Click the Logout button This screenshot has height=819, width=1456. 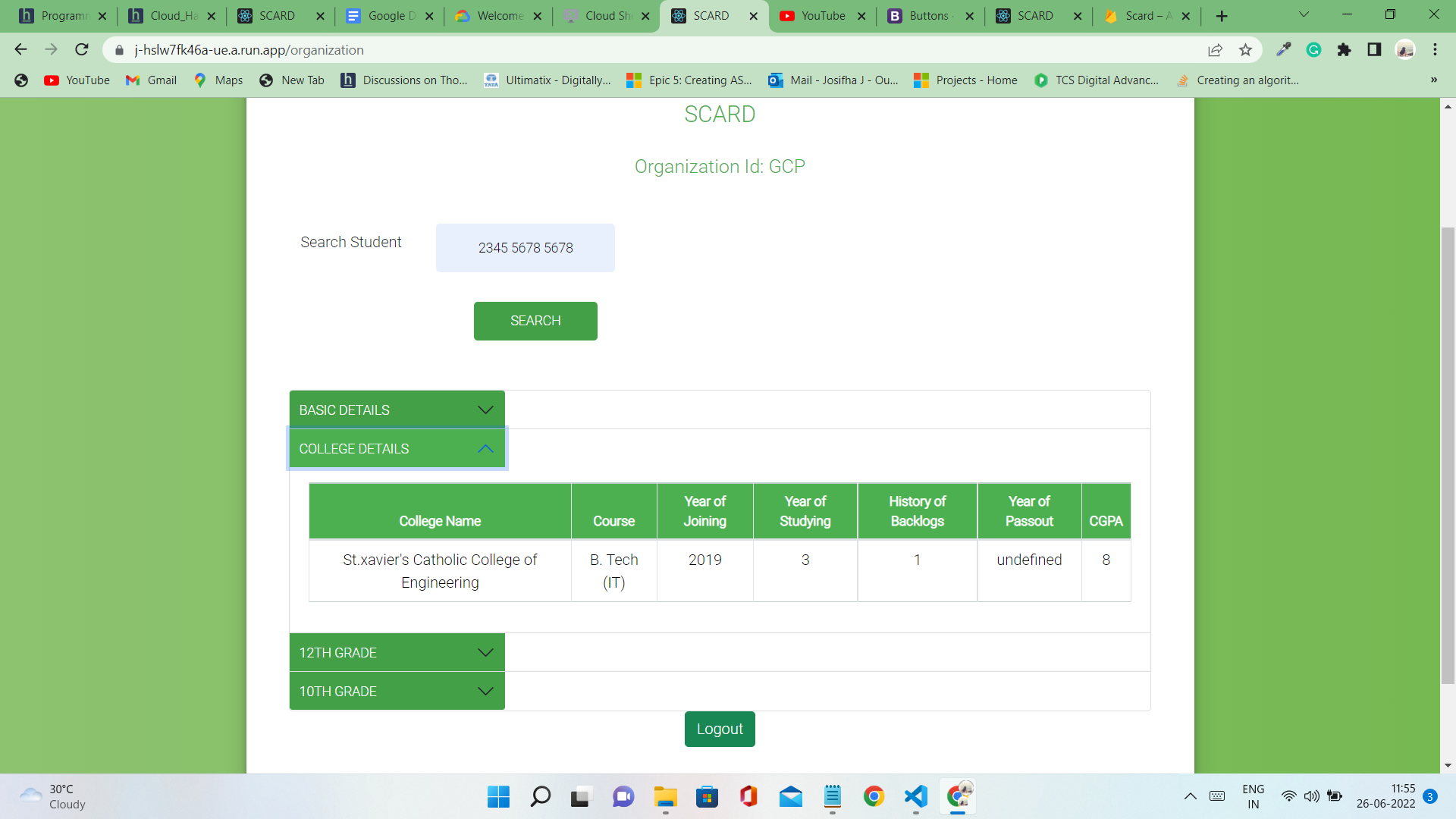coord(719,729)
